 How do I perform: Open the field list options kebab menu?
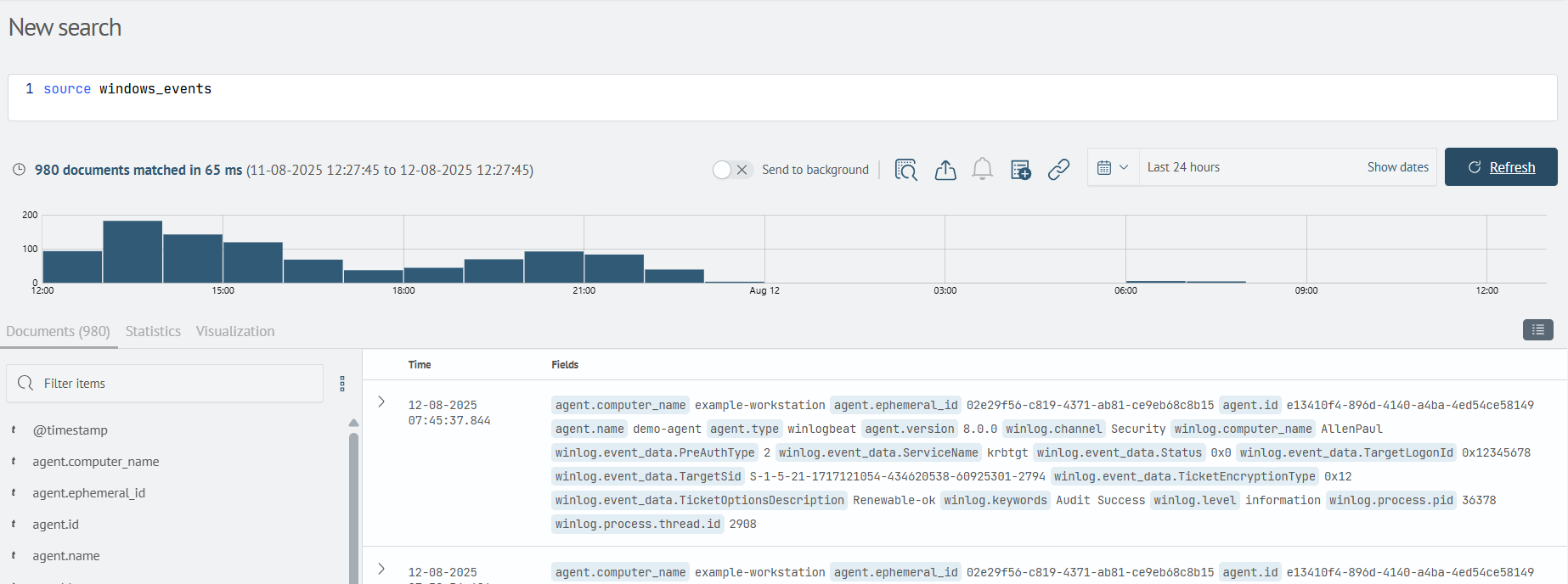pyautogui.click(x=342, y=384)
